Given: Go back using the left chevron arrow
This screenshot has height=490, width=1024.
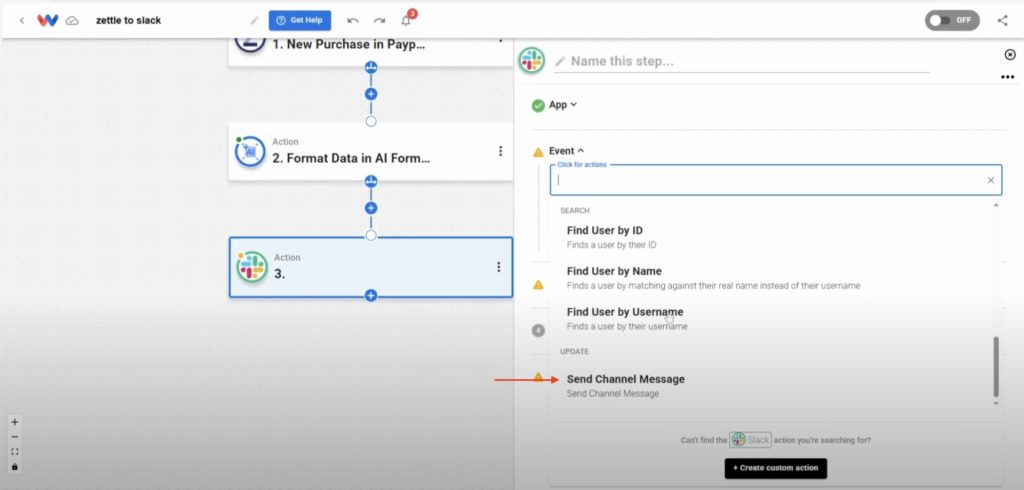Looking at the screenshot, I should tap(22, 20).
